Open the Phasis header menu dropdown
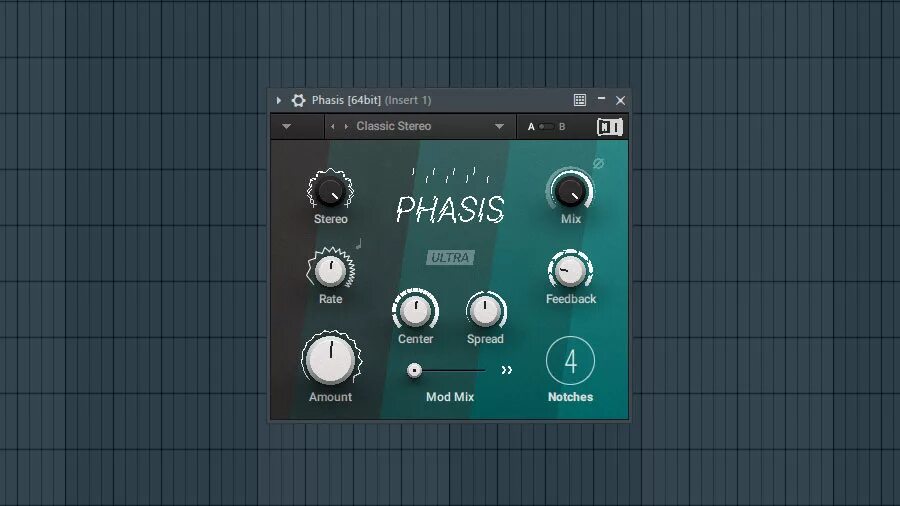This screenshot has width=900, height=506. (286, 126)
